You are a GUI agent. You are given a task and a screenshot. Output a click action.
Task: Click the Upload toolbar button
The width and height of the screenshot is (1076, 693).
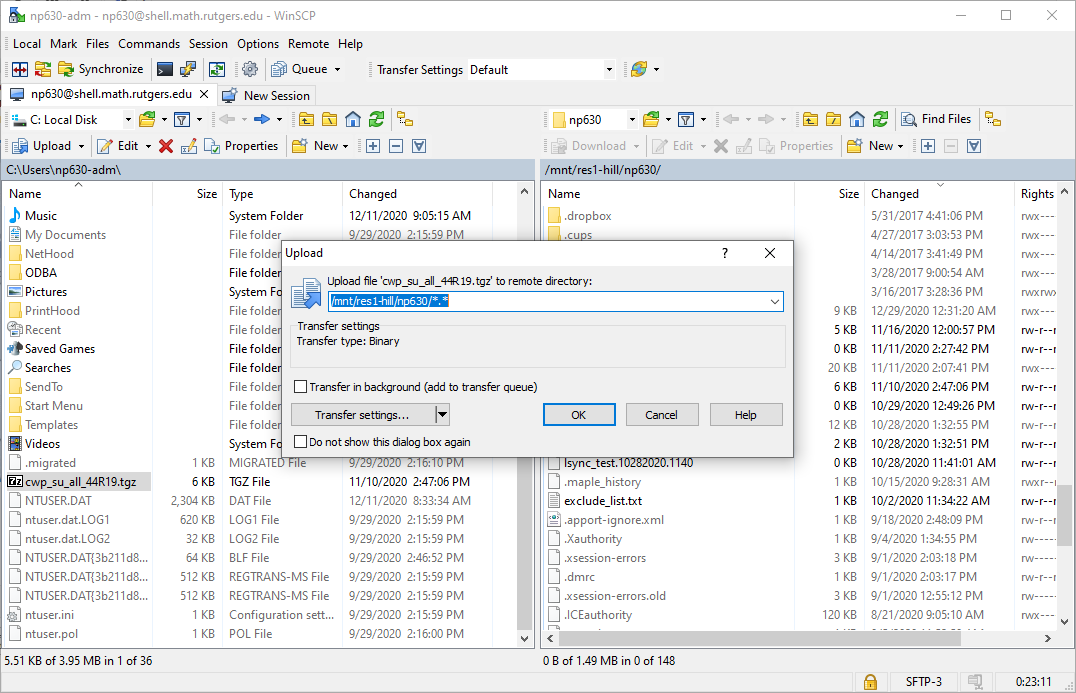pyautogui.click(x=43, y=146)
